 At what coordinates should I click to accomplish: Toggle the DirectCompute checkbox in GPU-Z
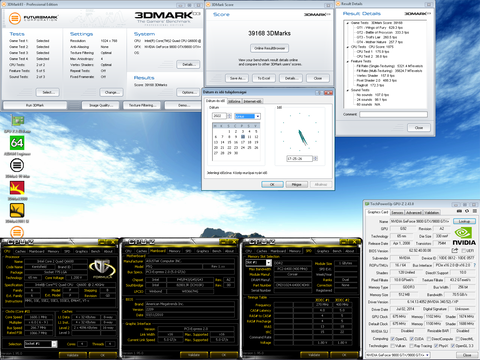click(429, 339)
